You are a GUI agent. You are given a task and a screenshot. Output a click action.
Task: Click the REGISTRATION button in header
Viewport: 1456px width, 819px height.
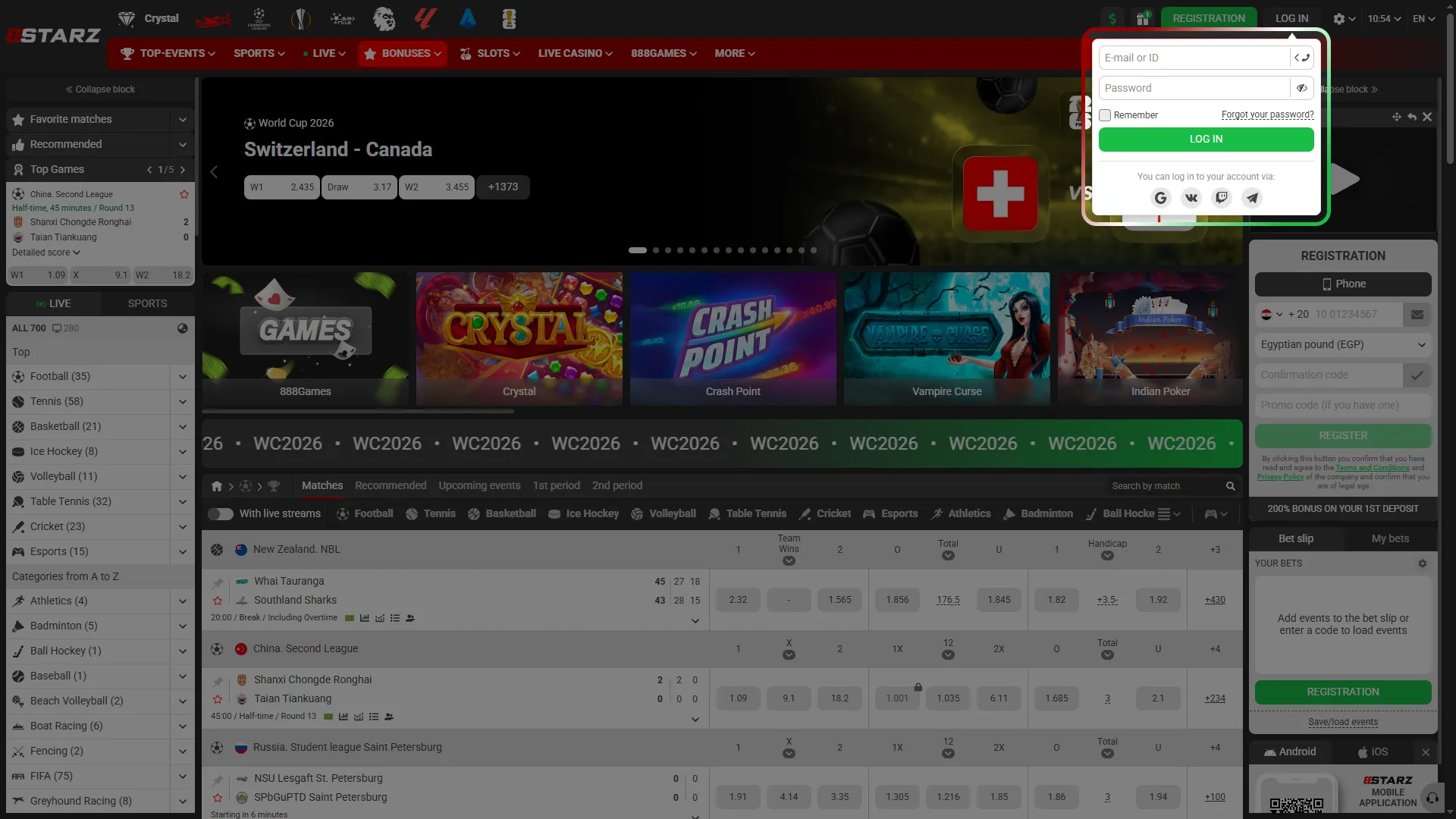coord(1209,19)
